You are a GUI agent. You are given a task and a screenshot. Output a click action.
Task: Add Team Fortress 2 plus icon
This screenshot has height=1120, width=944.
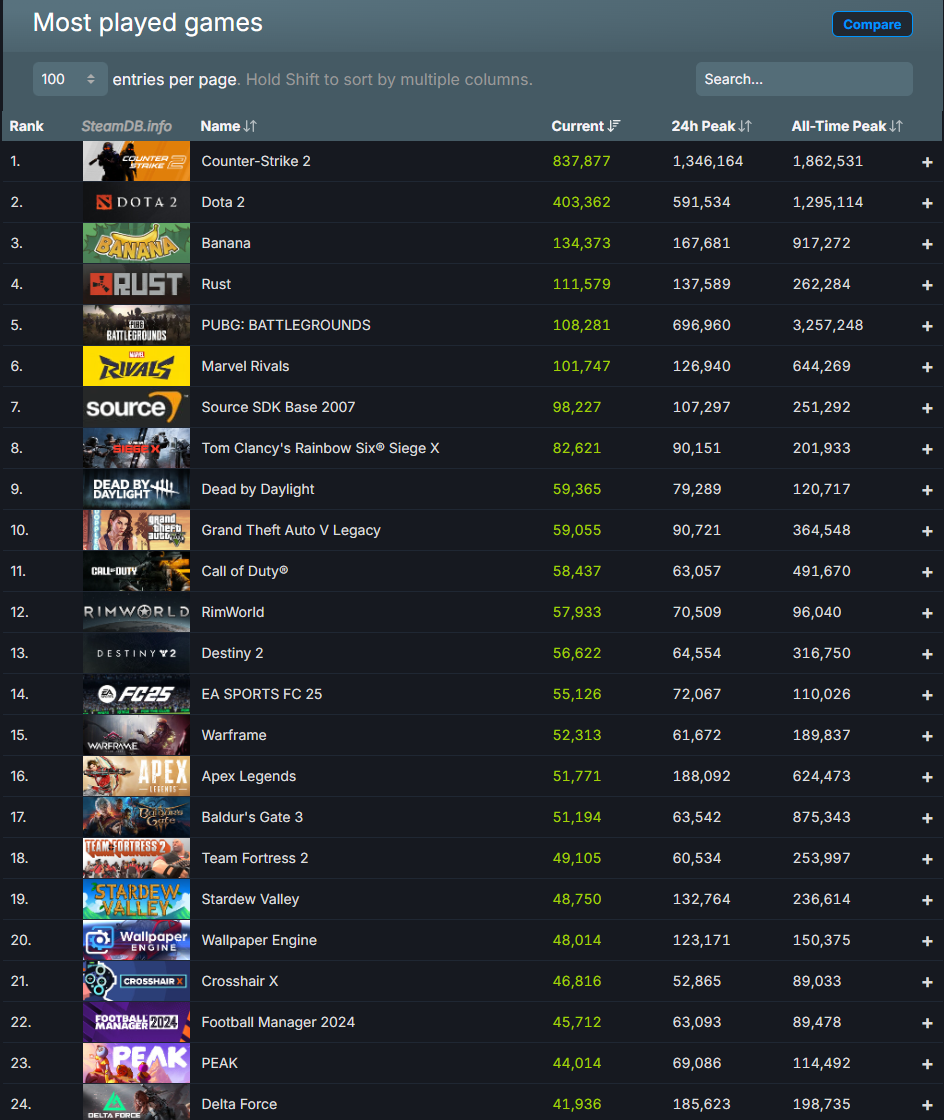click(927, 859)
